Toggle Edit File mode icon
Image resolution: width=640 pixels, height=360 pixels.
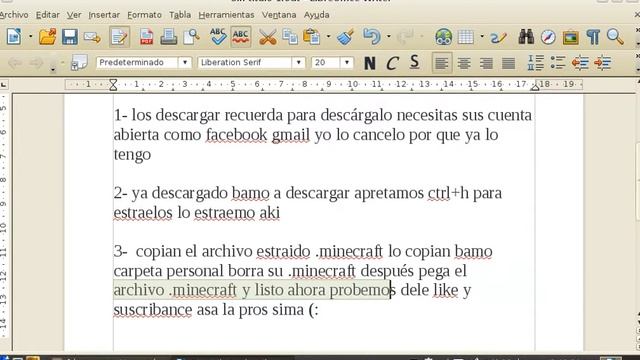[x=119, y=37]
